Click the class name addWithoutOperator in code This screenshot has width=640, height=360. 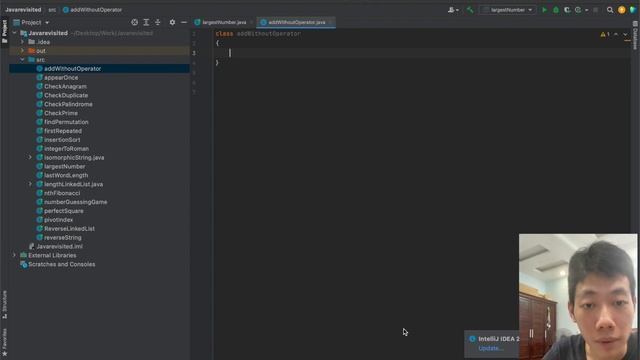pyautogui.click(x=269, y=34)
